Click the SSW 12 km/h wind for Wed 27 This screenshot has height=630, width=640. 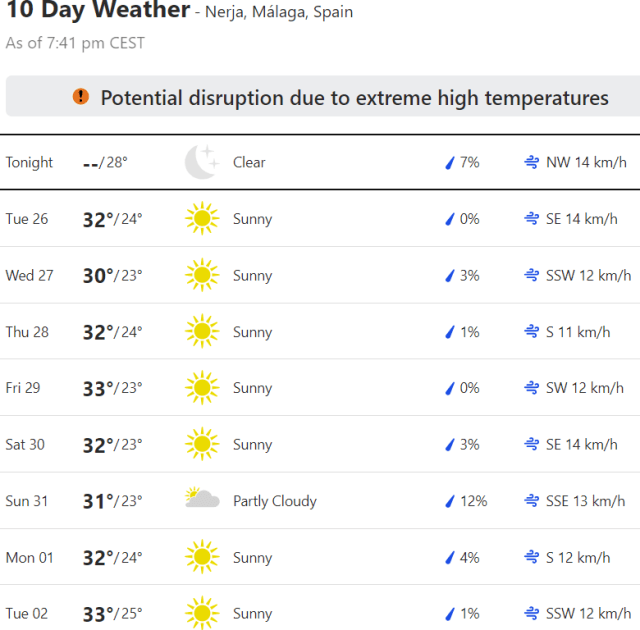(588, 275)
